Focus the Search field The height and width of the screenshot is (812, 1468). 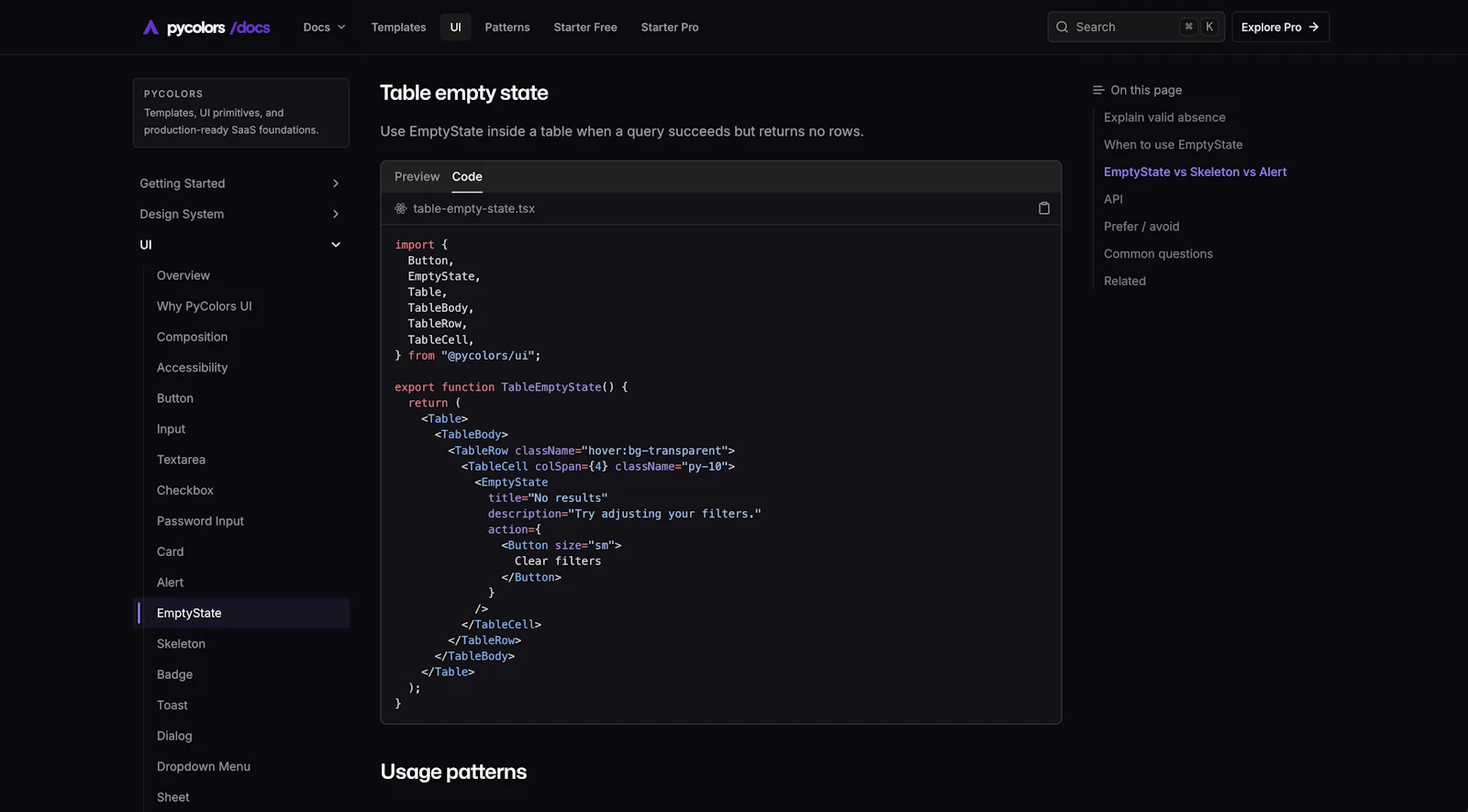1136,28
